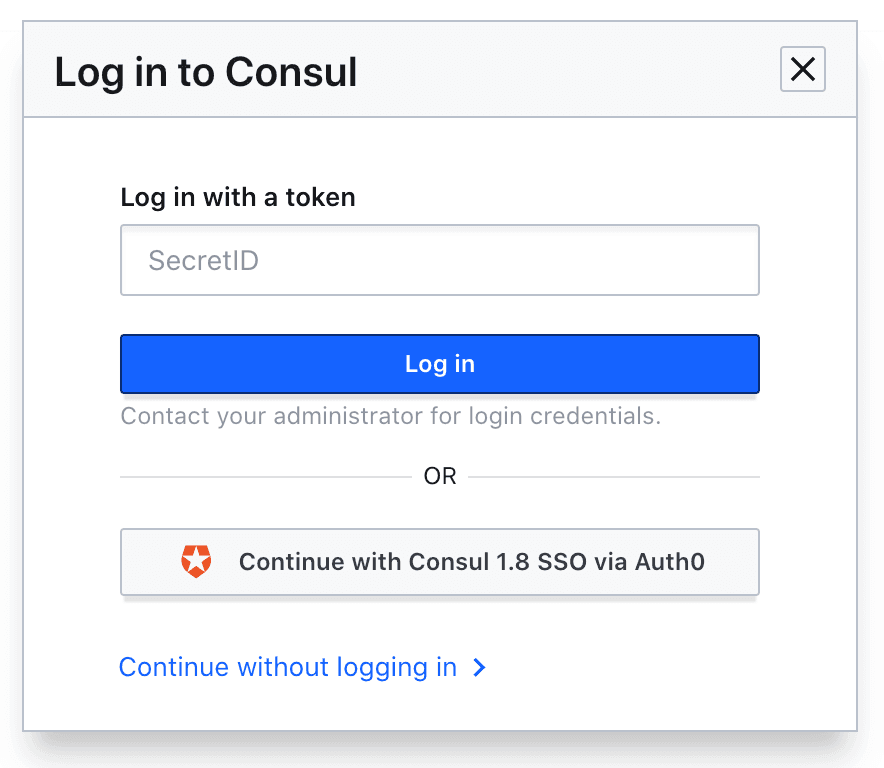Close the Log in to Consul dialog

coord(802,70)
